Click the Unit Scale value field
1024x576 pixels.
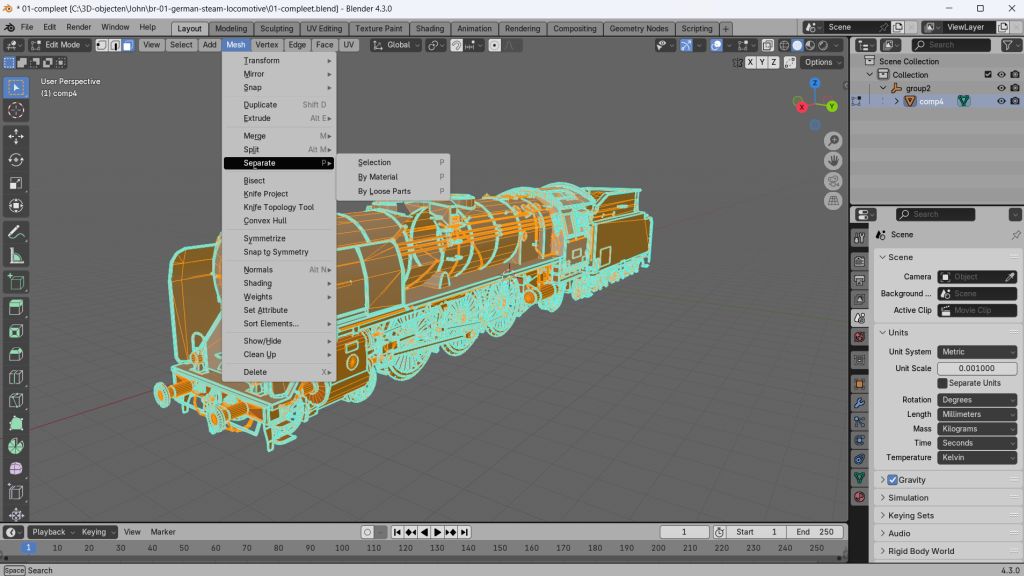[977, 368]
